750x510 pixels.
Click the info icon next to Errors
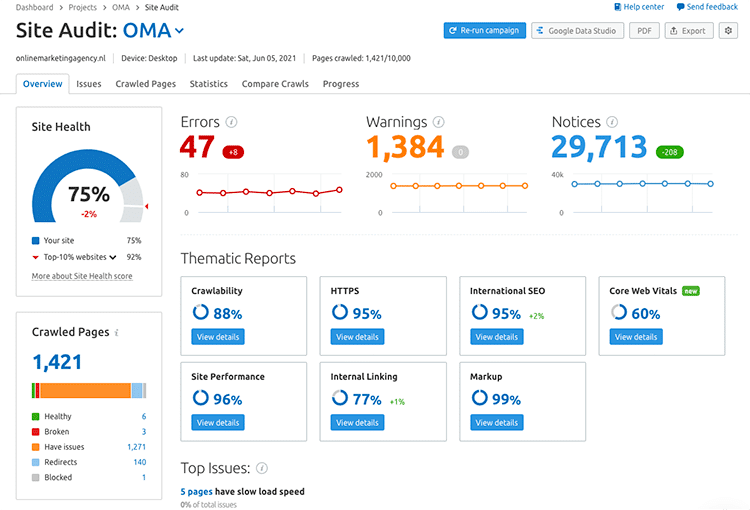point(232,122)
